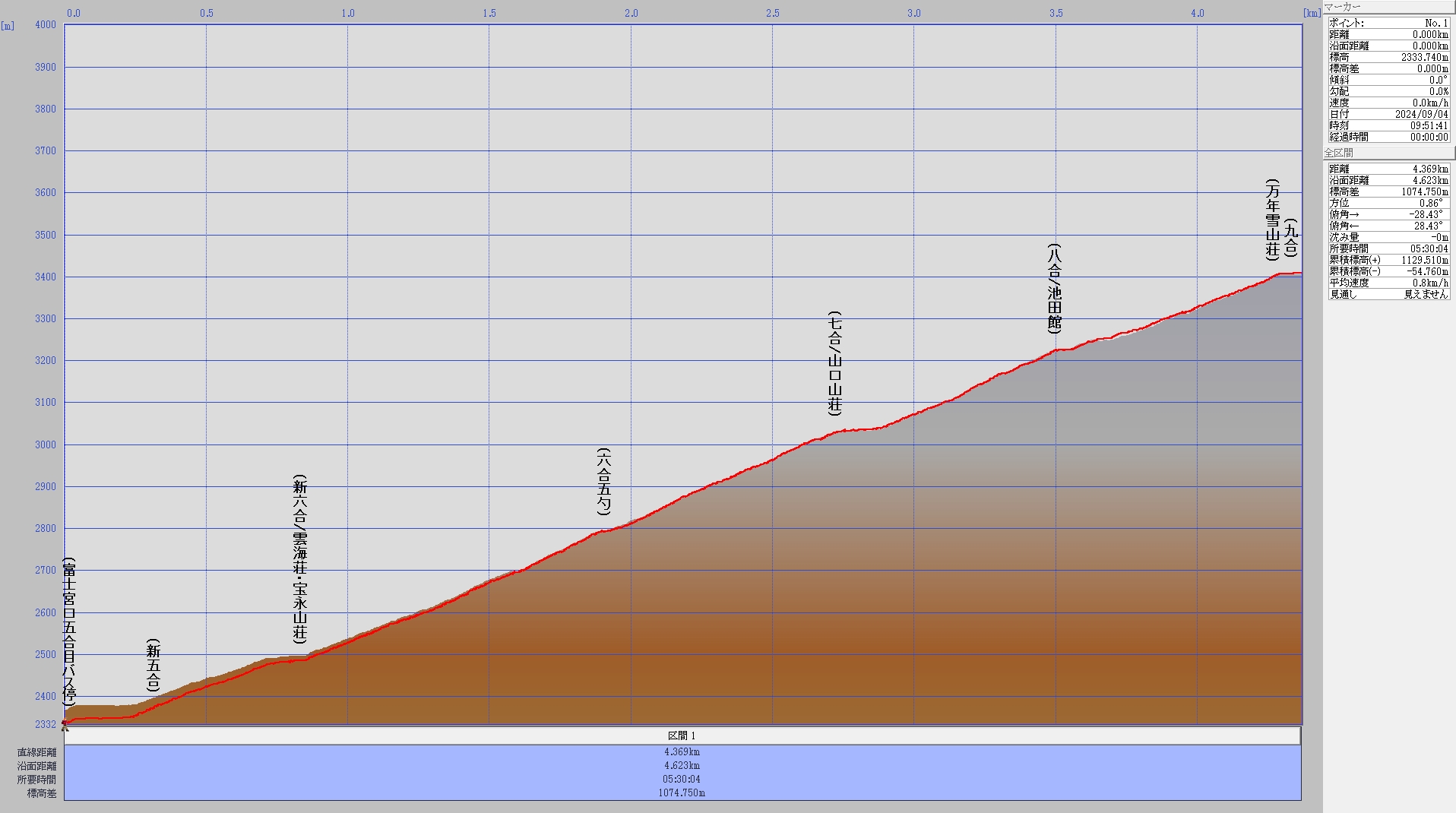The image size is (1456, 813).
Task: Click the 平均速度 value 0.8km/h
Action: click(x=1430, y=283)
